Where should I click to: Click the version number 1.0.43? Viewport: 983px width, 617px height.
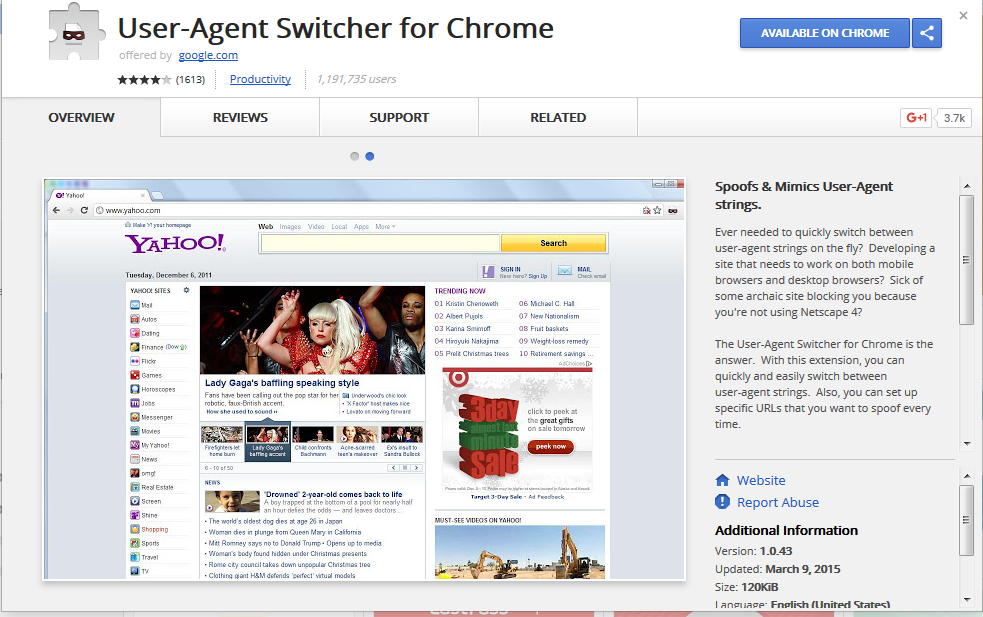pos(776,551)
